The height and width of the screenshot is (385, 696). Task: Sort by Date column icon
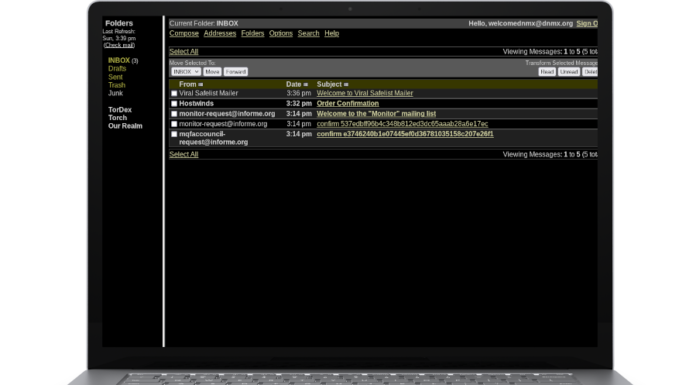tap(305, 84)
